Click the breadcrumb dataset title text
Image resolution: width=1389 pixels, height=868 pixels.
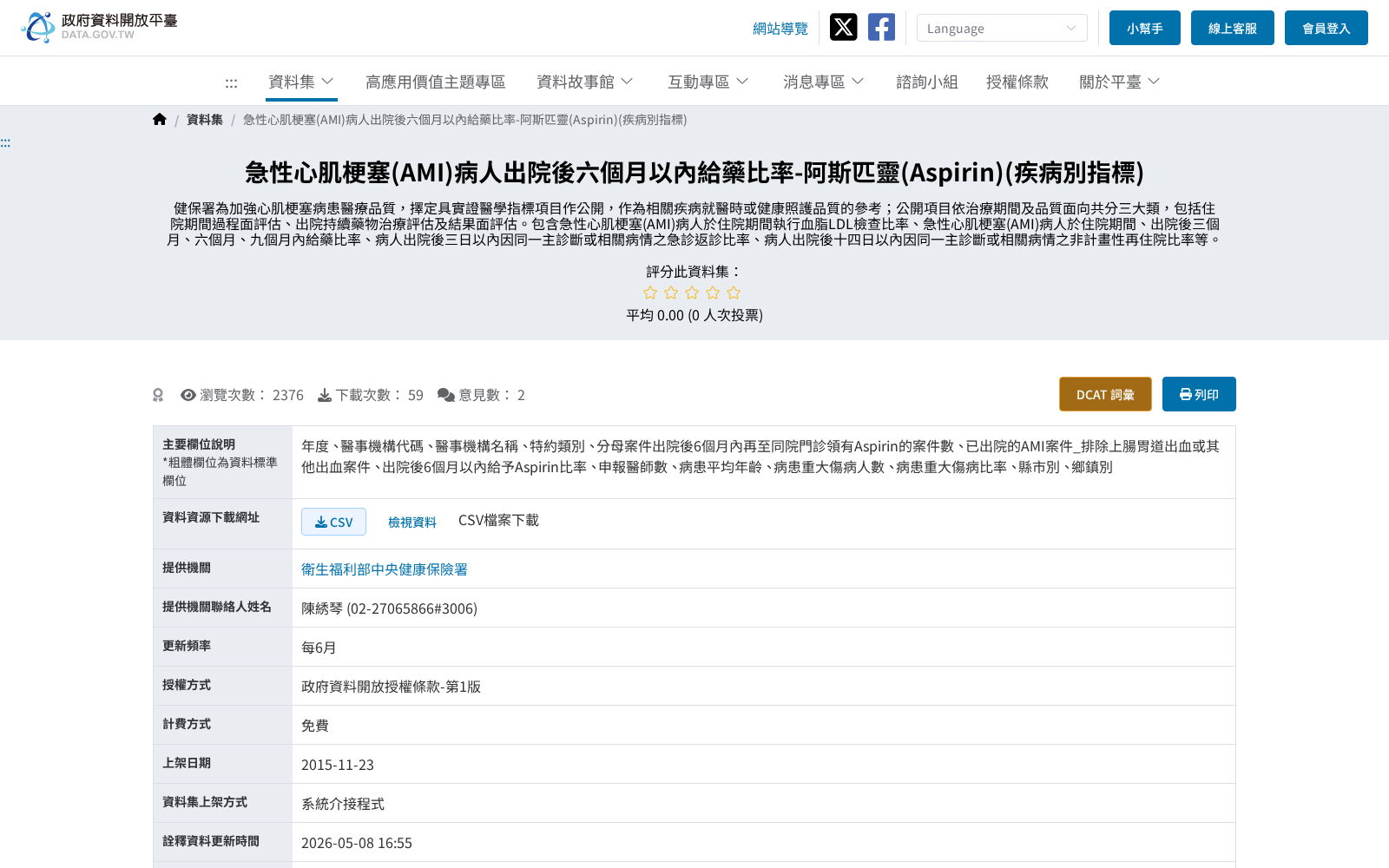tap(464, 120)
